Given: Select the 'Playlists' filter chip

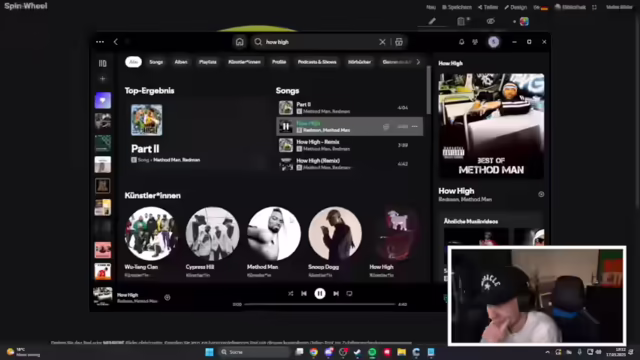Looking at the screenshot, I should 208,62.
